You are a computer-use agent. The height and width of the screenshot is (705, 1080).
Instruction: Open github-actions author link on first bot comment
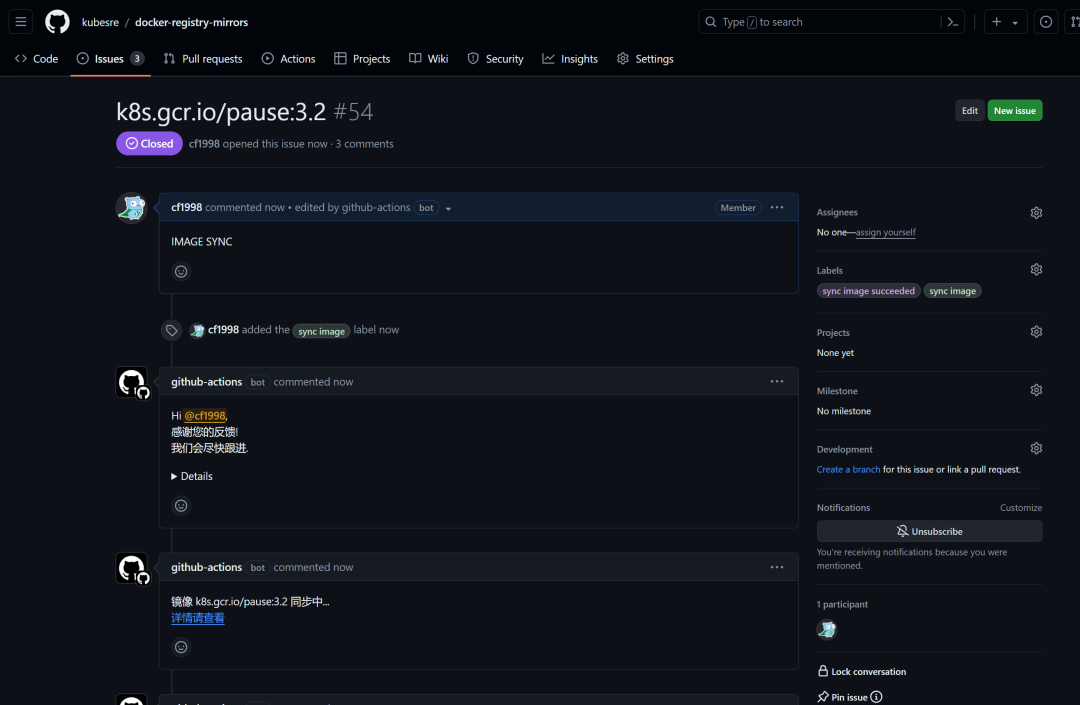point(207,381)
